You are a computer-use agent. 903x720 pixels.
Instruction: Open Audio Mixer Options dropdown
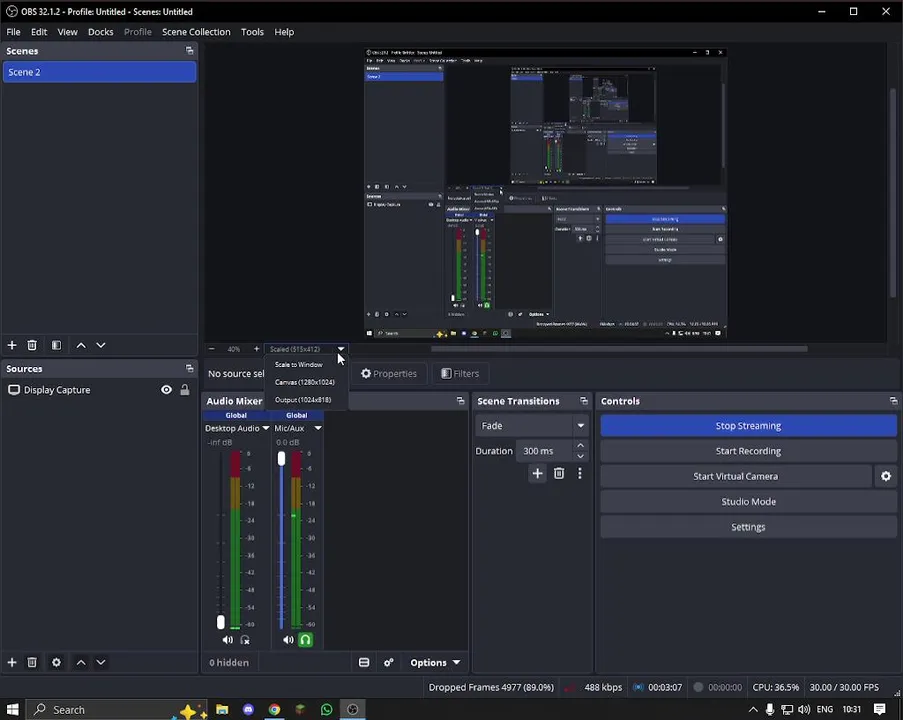[435, 662]
